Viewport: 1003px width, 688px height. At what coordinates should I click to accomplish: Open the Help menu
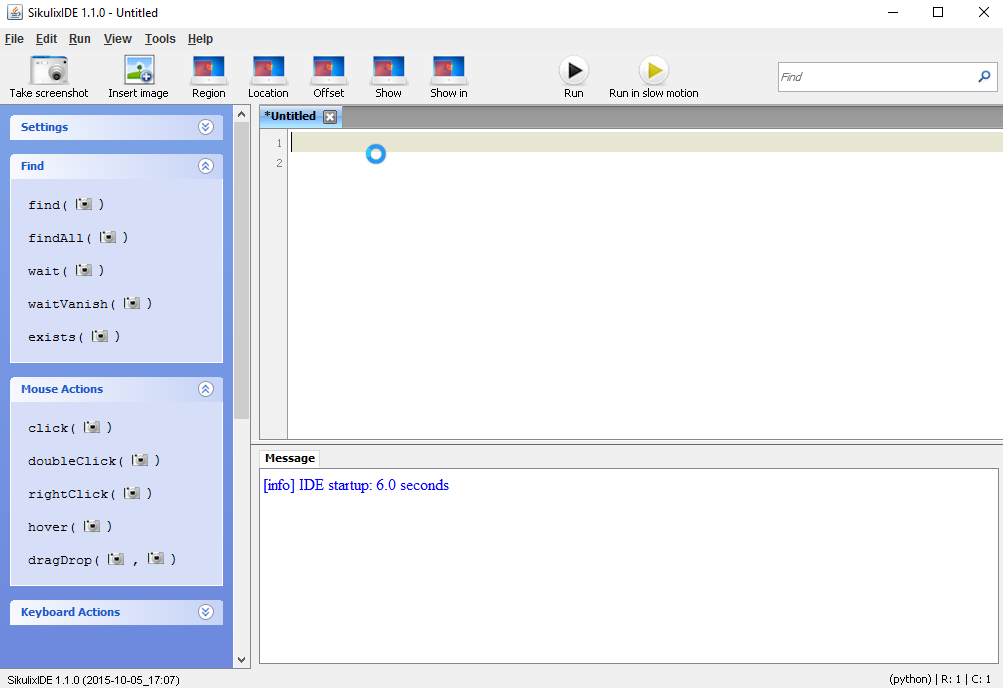[200, 39]
